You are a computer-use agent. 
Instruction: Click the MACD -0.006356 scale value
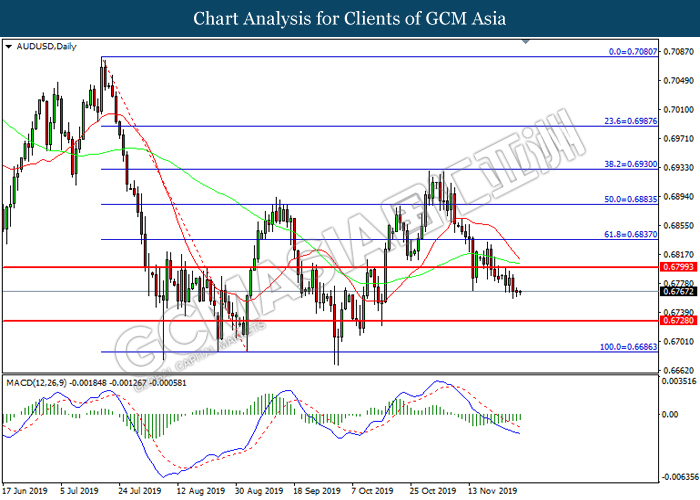(x=679, y=477)
